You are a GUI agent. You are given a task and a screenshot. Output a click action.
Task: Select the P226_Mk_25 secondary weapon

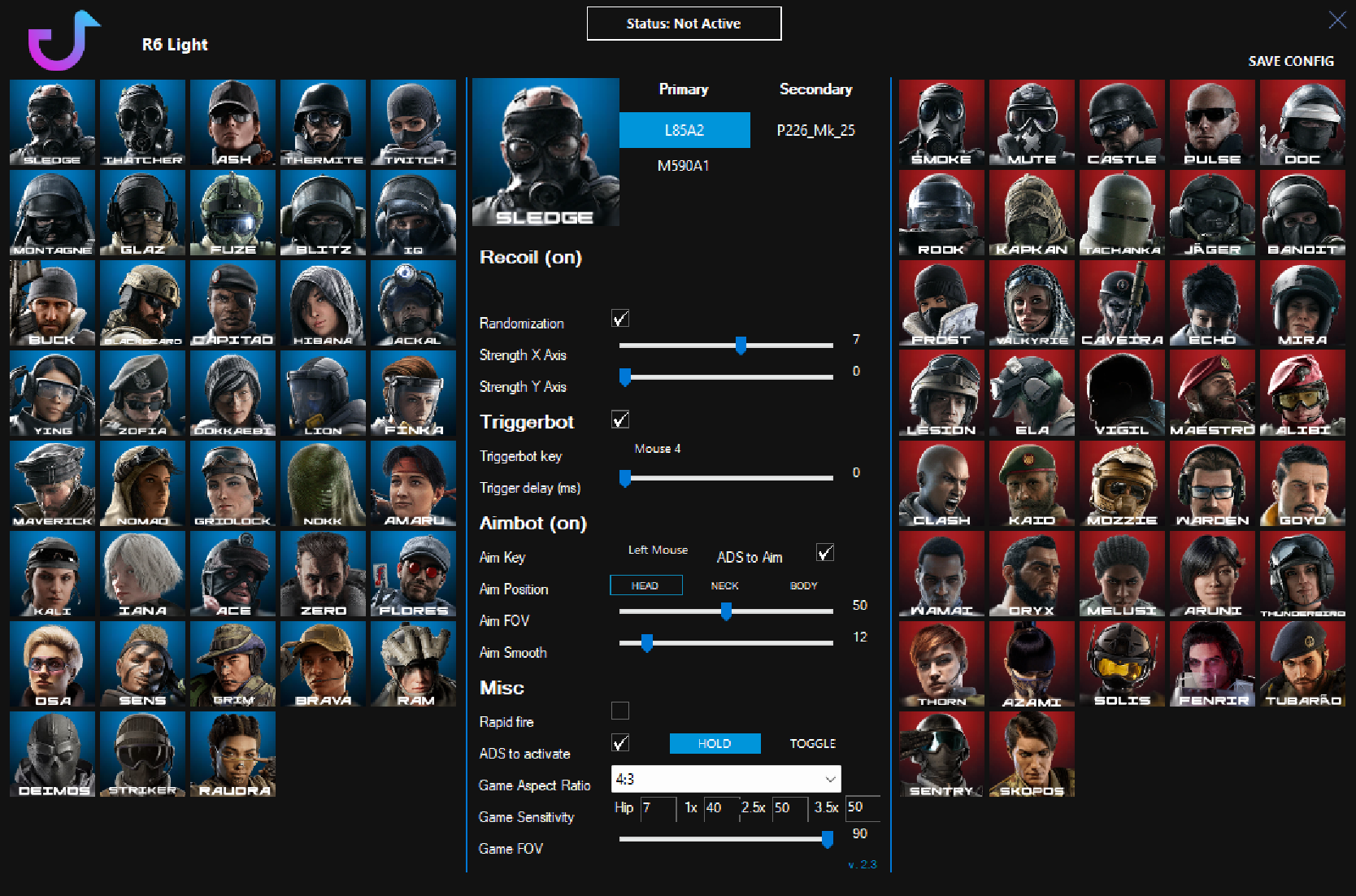click(816, 130)
